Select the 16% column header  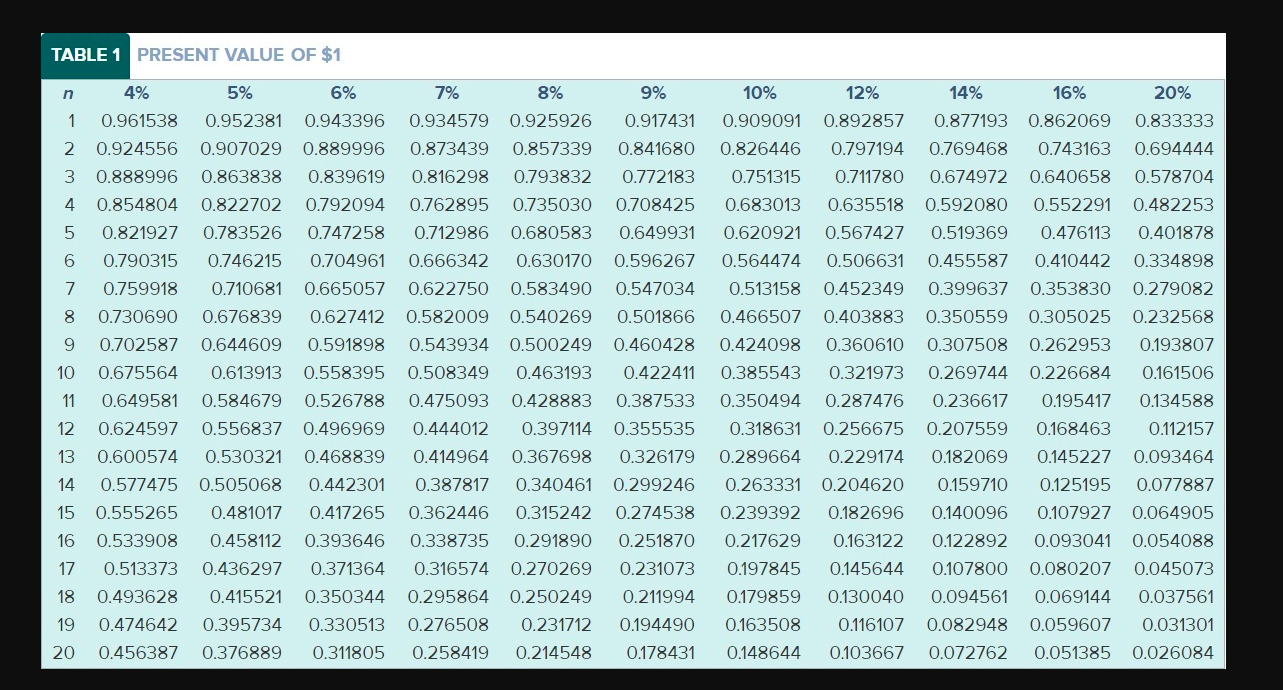pos(1070,93)
